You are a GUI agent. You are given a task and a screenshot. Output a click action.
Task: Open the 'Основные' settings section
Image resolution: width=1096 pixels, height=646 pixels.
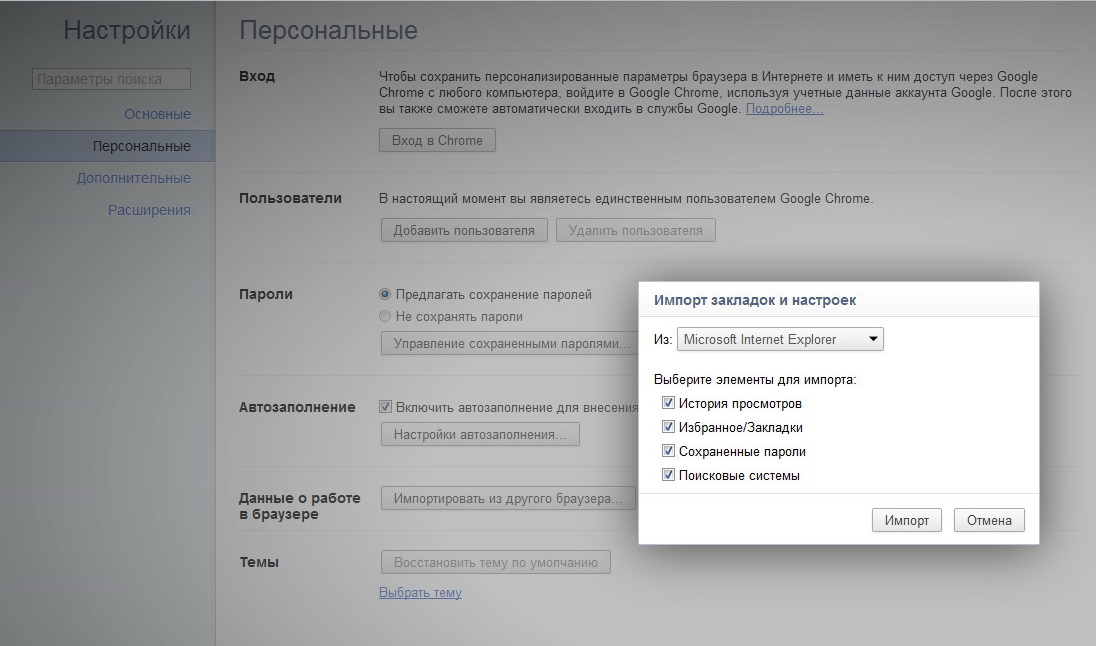157,114
